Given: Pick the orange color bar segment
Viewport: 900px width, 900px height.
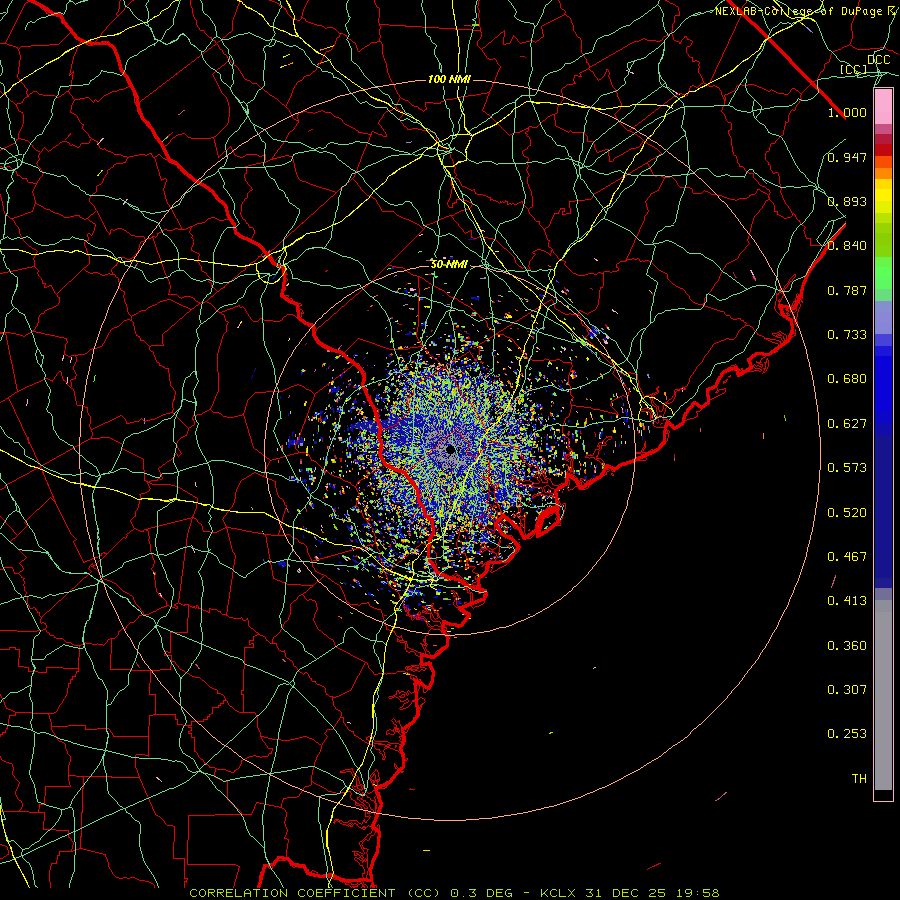Looking at the screenshot, I should click(883, 173).
